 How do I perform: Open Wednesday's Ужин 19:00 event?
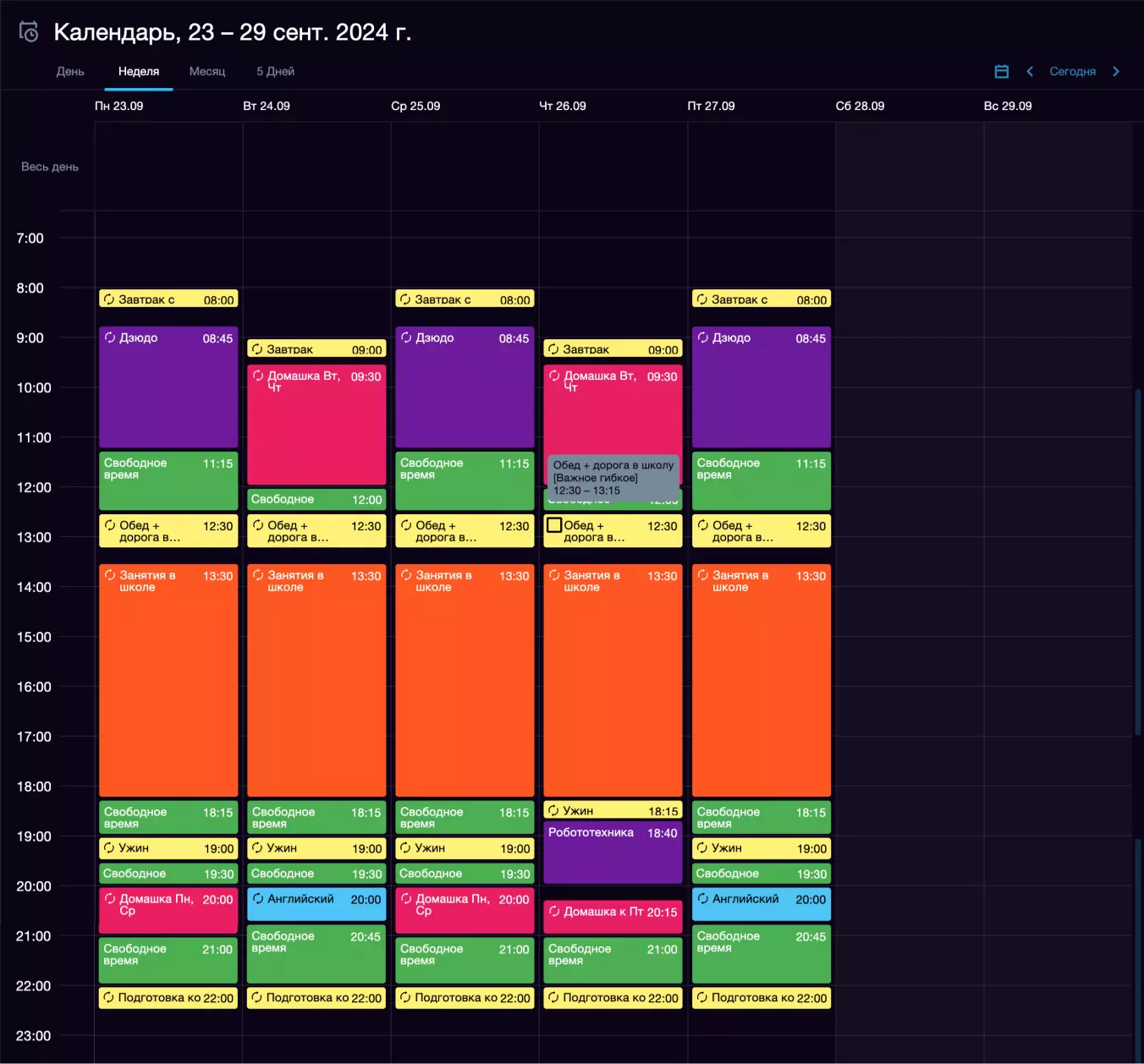465,848
